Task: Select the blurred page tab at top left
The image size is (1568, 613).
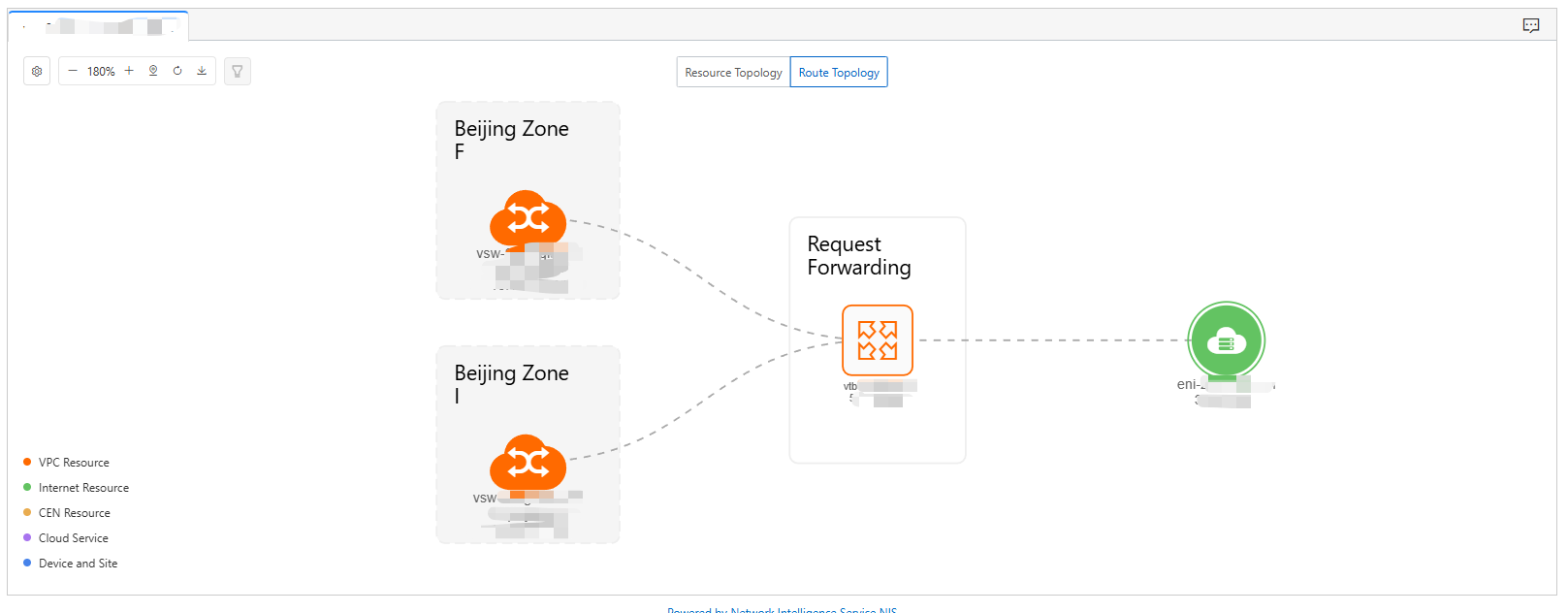Action: tap(99, 26)
